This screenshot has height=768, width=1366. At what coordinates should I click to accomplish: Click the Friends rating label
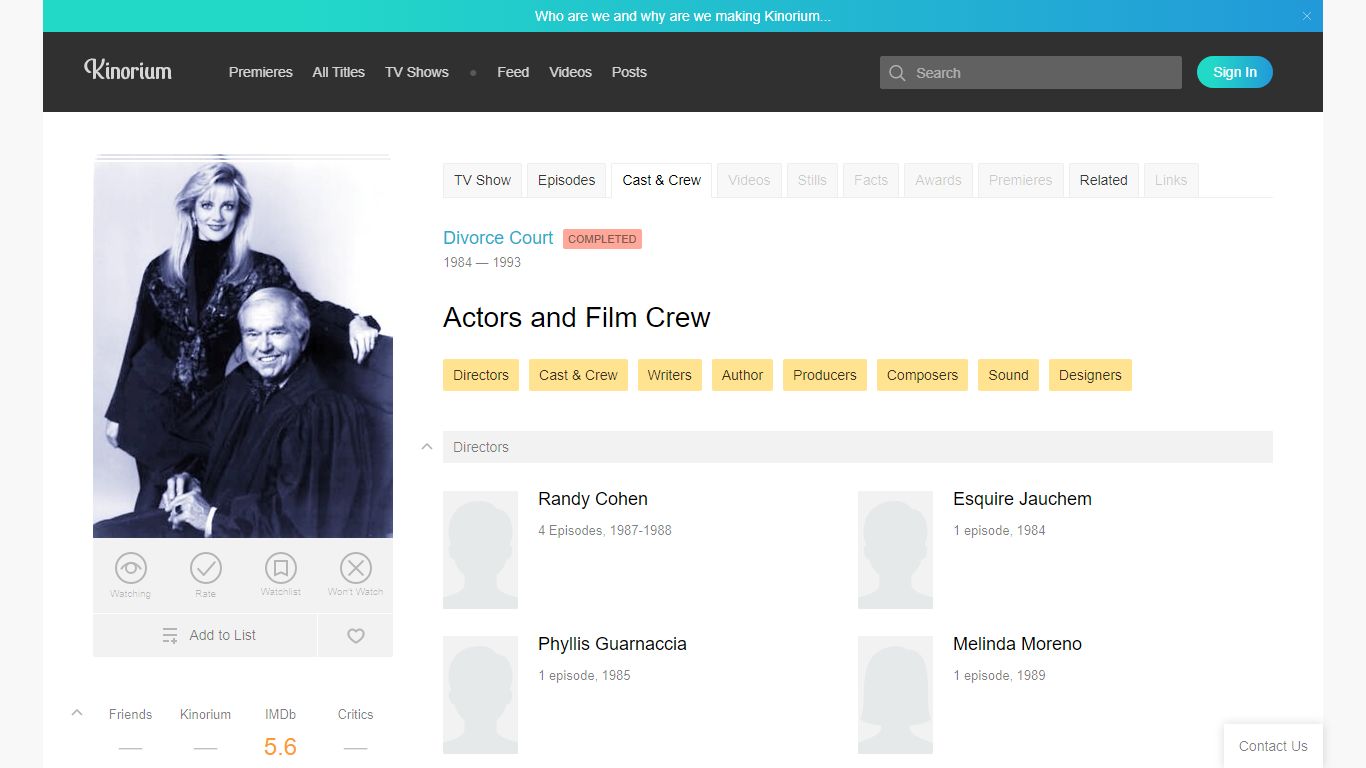pos(130,714)
